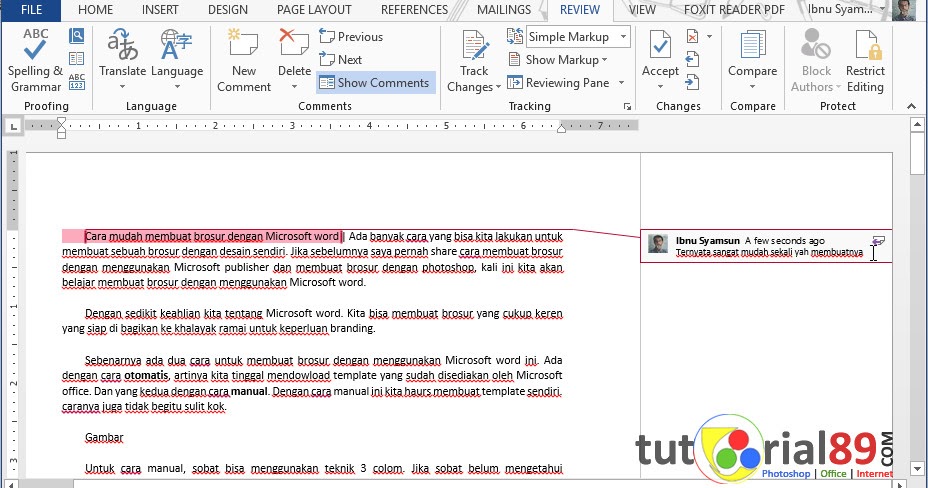Click the bold word "manual"

(249, 391)
